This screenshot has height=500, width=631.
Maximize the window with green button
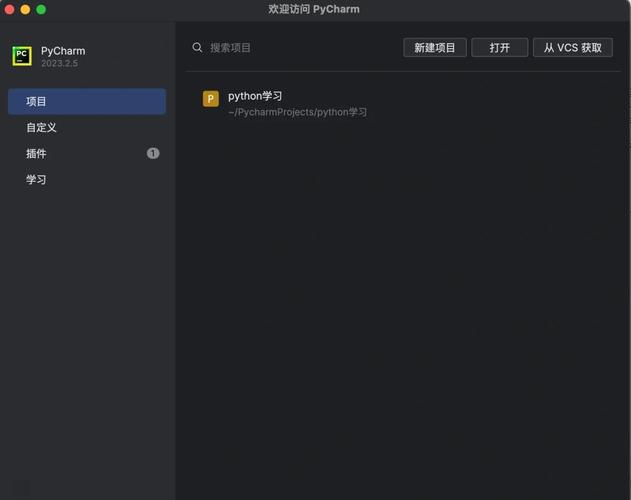click(x=41, y=9)
